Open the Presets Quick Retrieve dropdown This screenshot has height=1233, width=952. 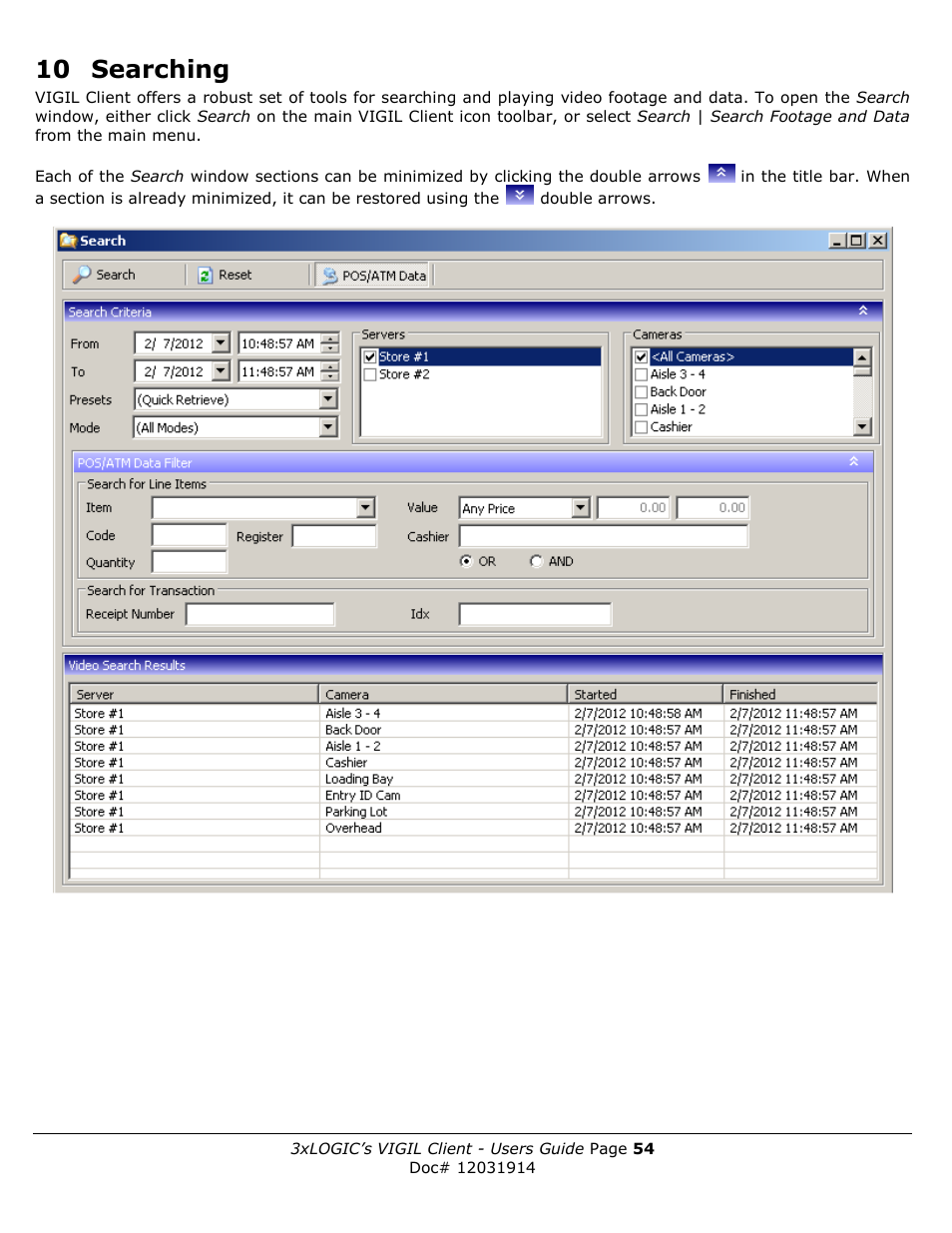coord(328,399)
